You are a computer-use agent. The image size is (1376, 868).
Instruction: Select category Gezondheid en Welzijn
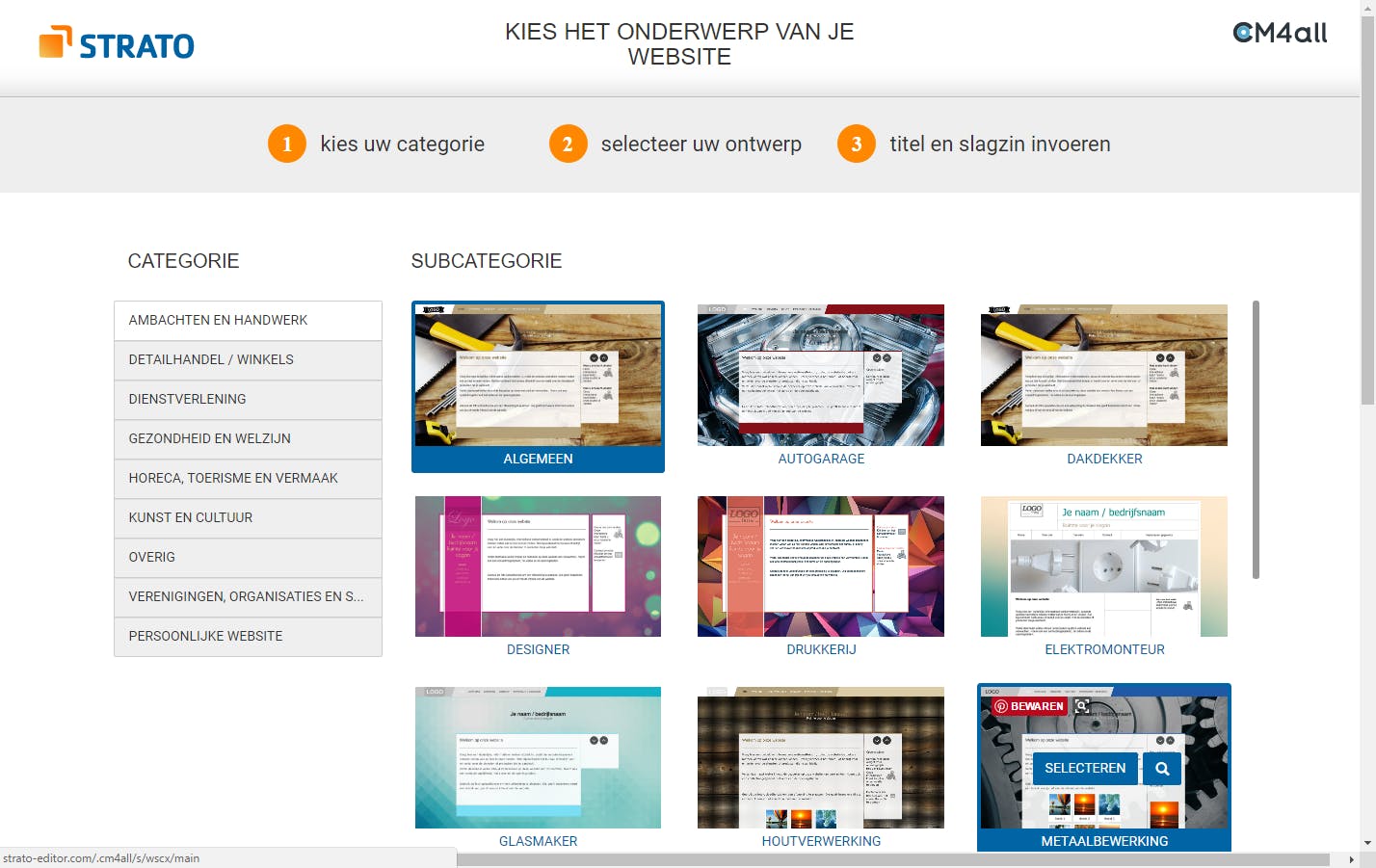[x=248, y=438]
